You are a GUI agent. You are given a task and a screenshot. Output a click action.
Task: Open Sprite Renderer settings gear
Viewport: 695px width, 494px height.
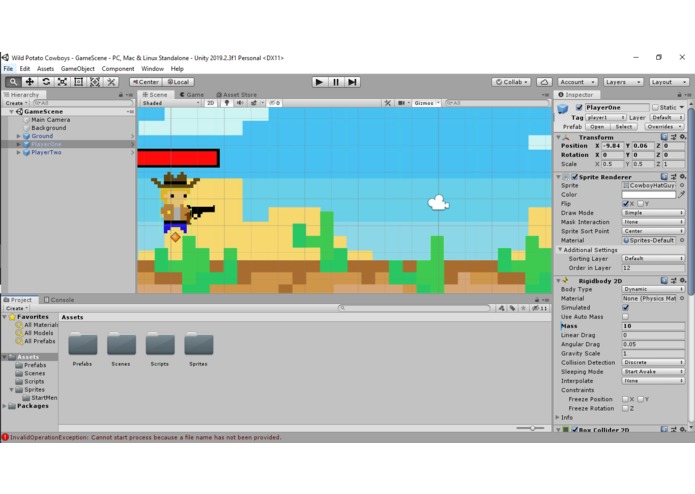683,176
